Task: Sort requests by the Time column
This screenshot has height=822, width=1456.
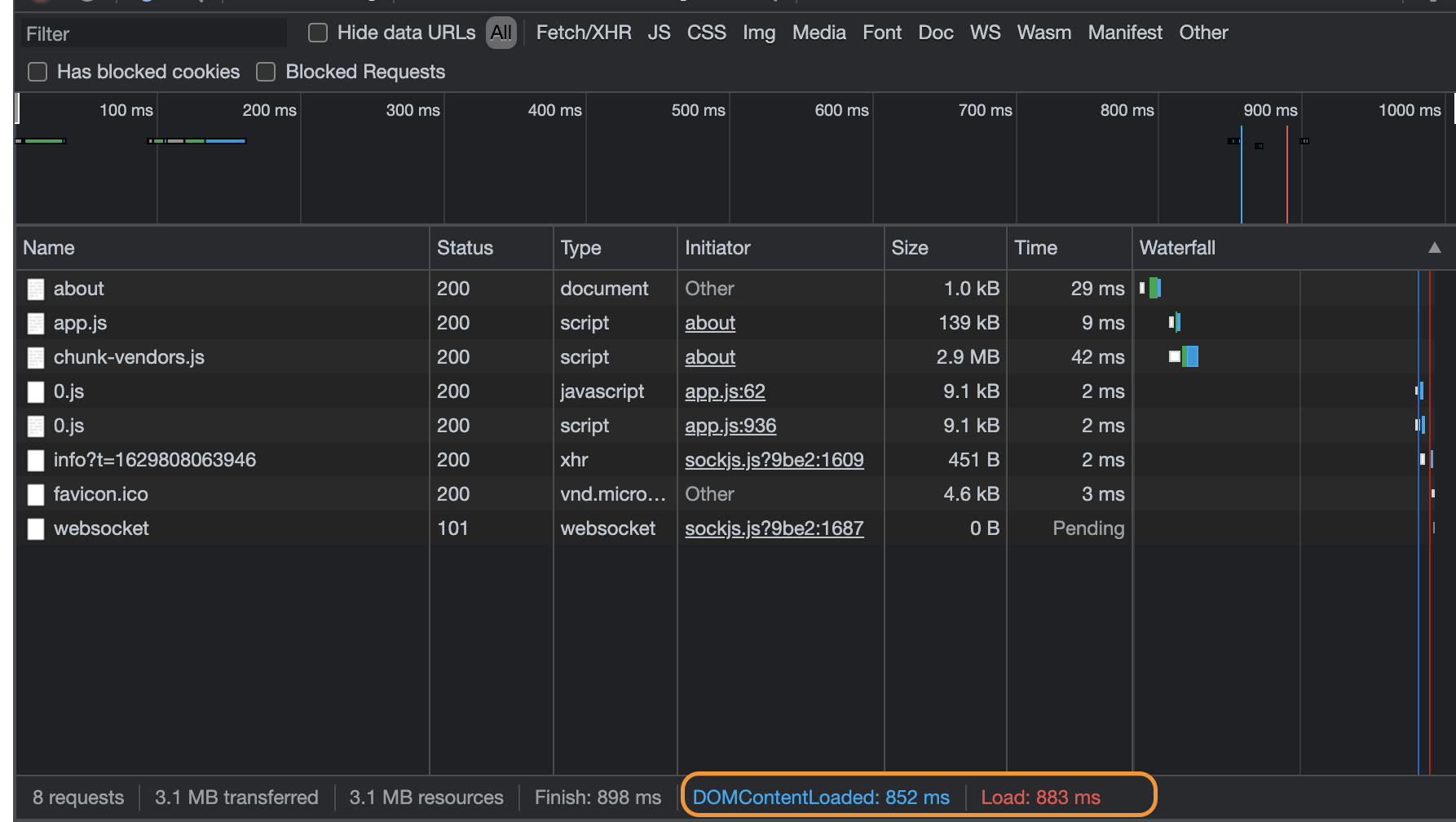Action: pyautogui.click(x=1070, y=248)
